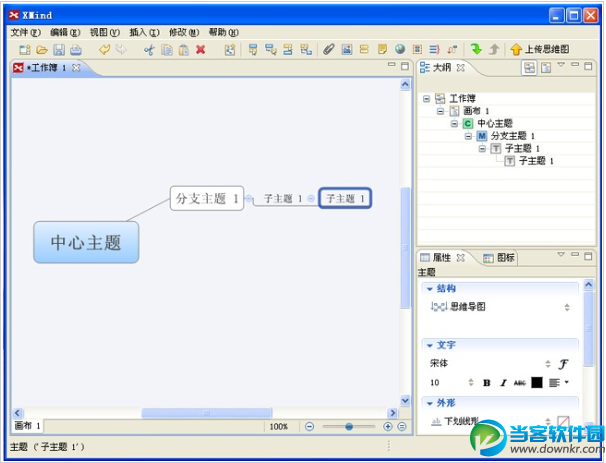Select the 画布 1 sheet tab
Screen dimensions: 606x463
coord(27,426)
